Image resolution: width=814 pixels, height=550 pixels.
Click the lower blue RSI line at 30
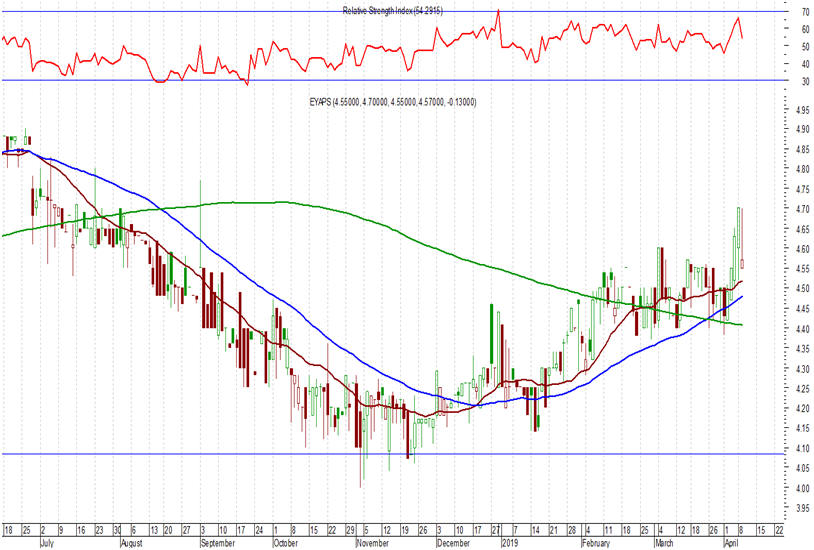point(392,80)
